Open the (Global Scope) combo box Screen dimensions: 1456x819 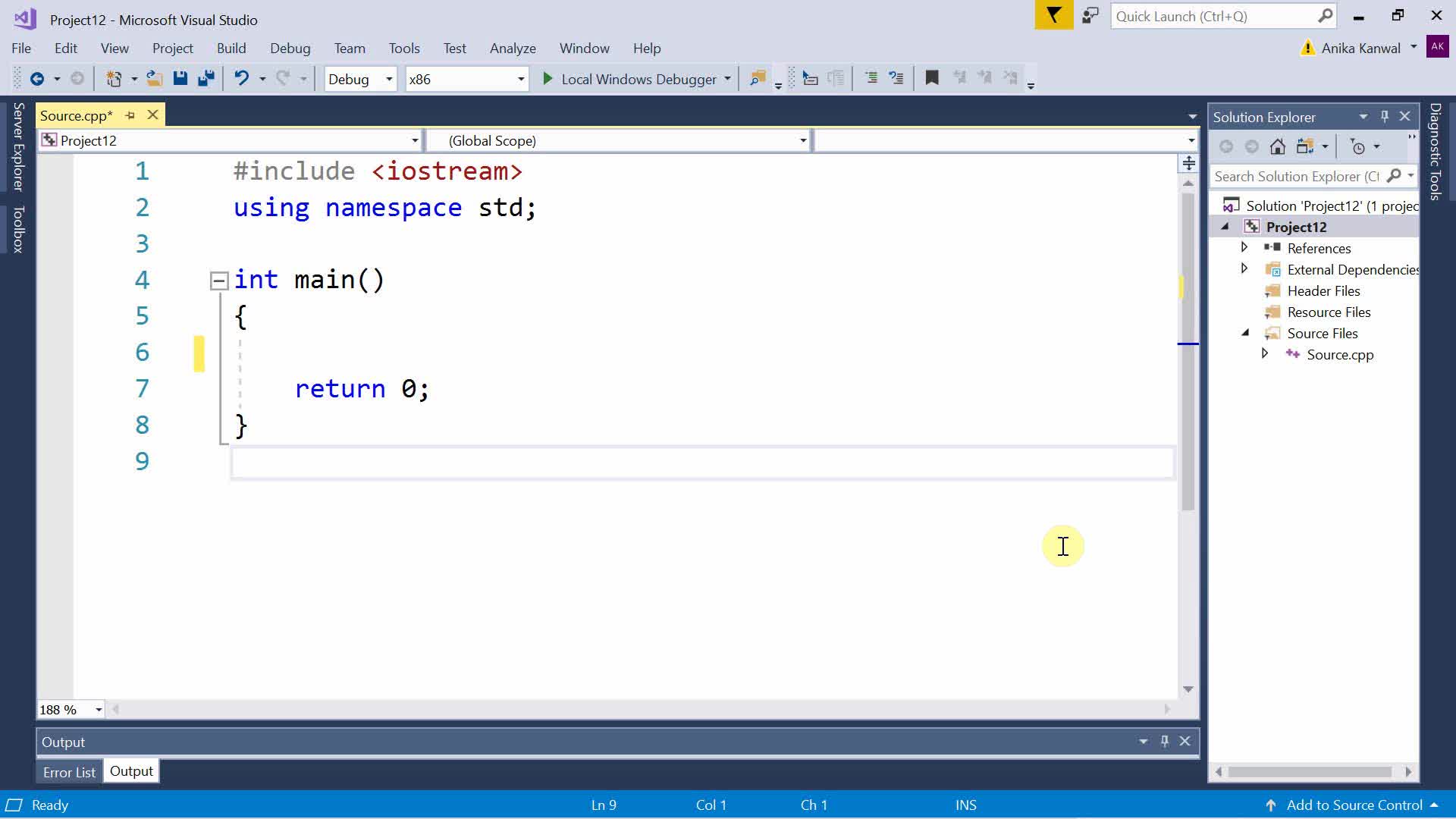618,140
